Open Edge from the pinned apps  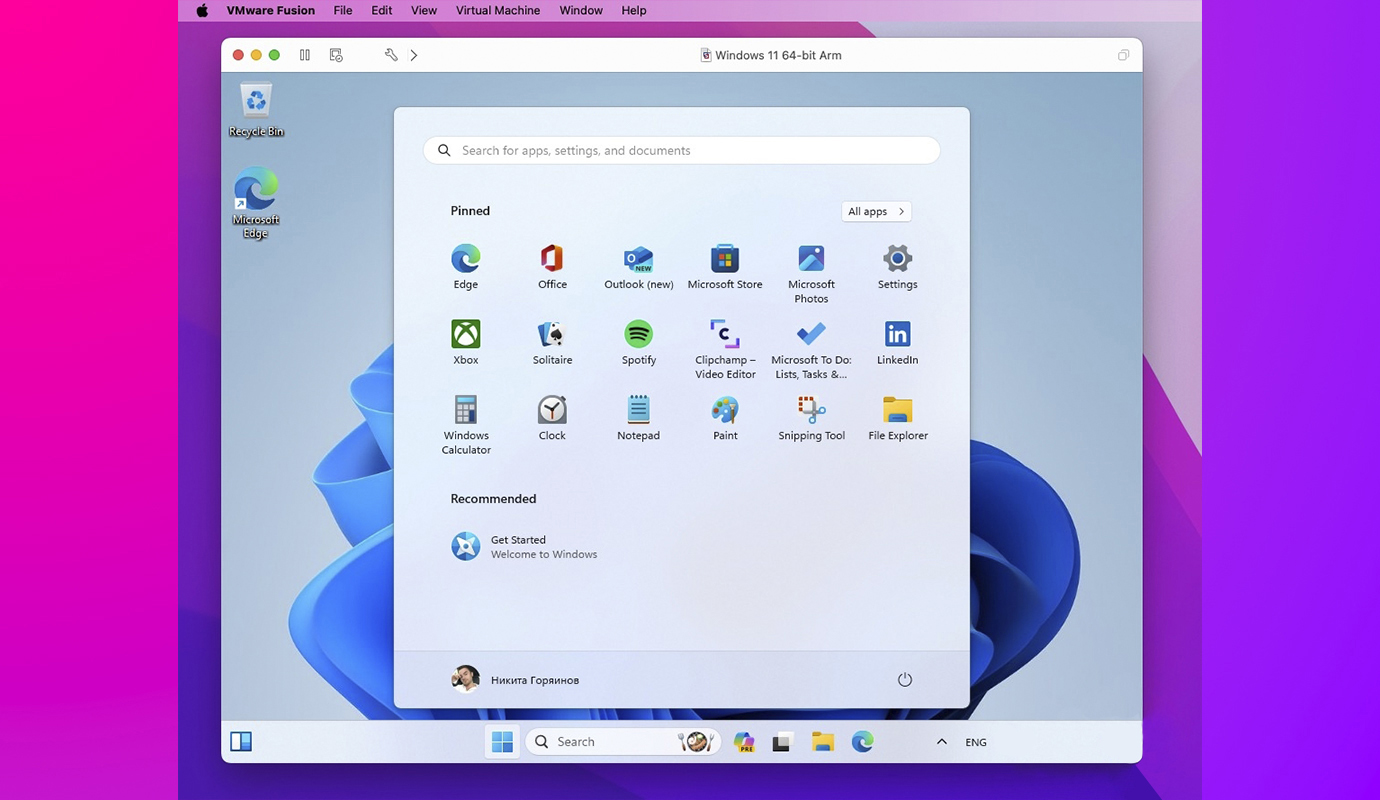(x=465, y=267)
